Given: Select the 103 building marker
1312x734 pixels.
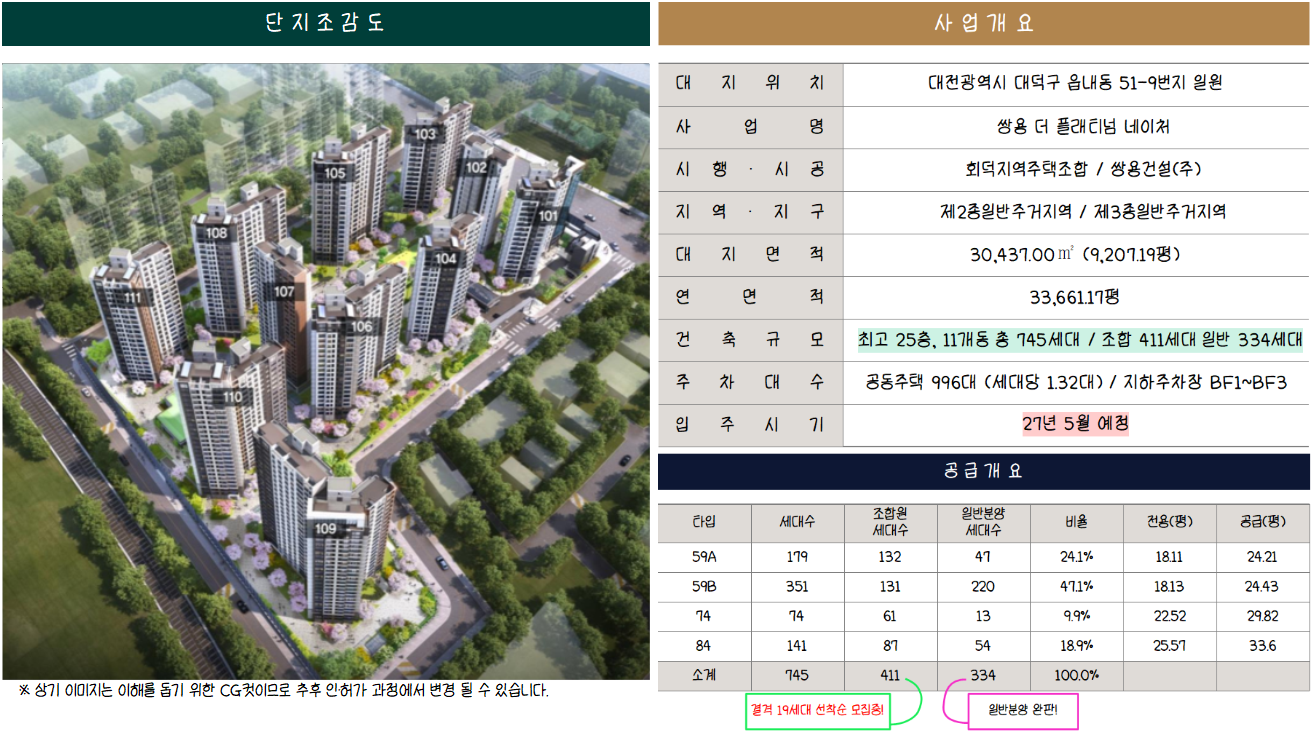Looking at the screenshot, I should point(426,133).
